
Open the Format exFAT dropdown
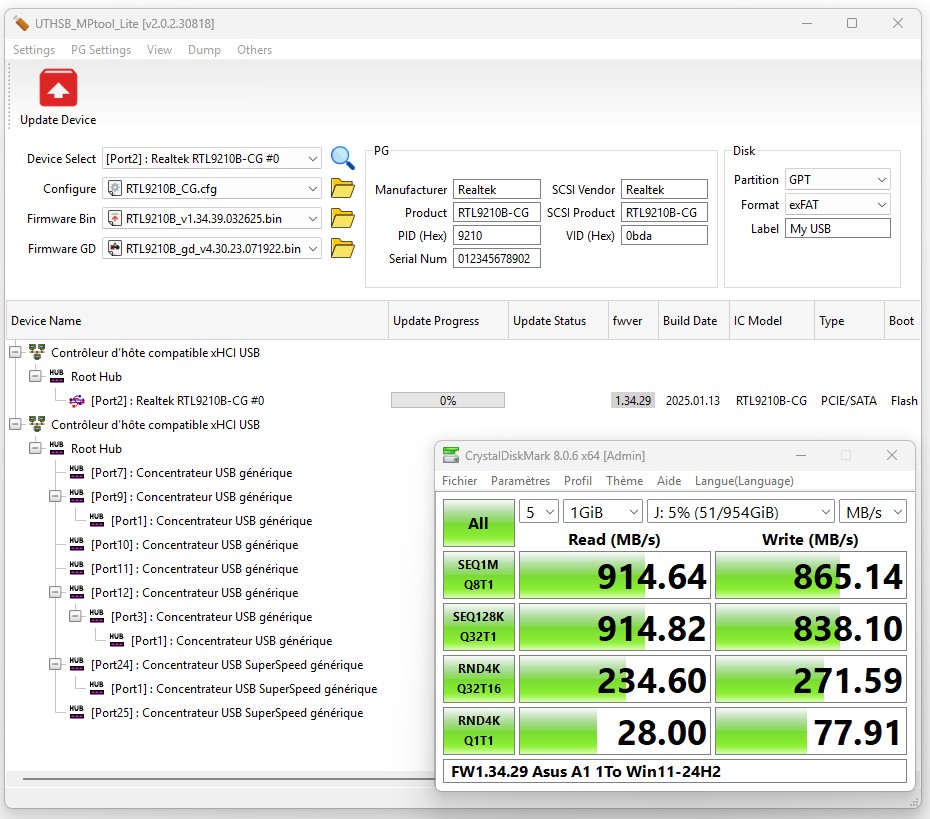(x=837, y=204)
